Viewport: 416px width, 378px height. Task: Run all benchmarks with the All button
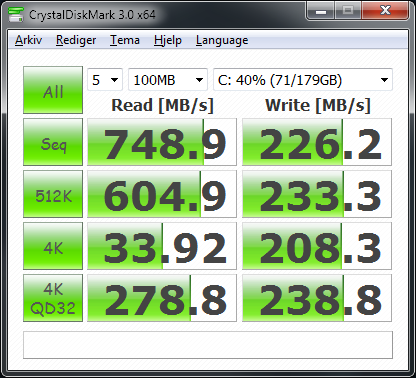(53, 90)
